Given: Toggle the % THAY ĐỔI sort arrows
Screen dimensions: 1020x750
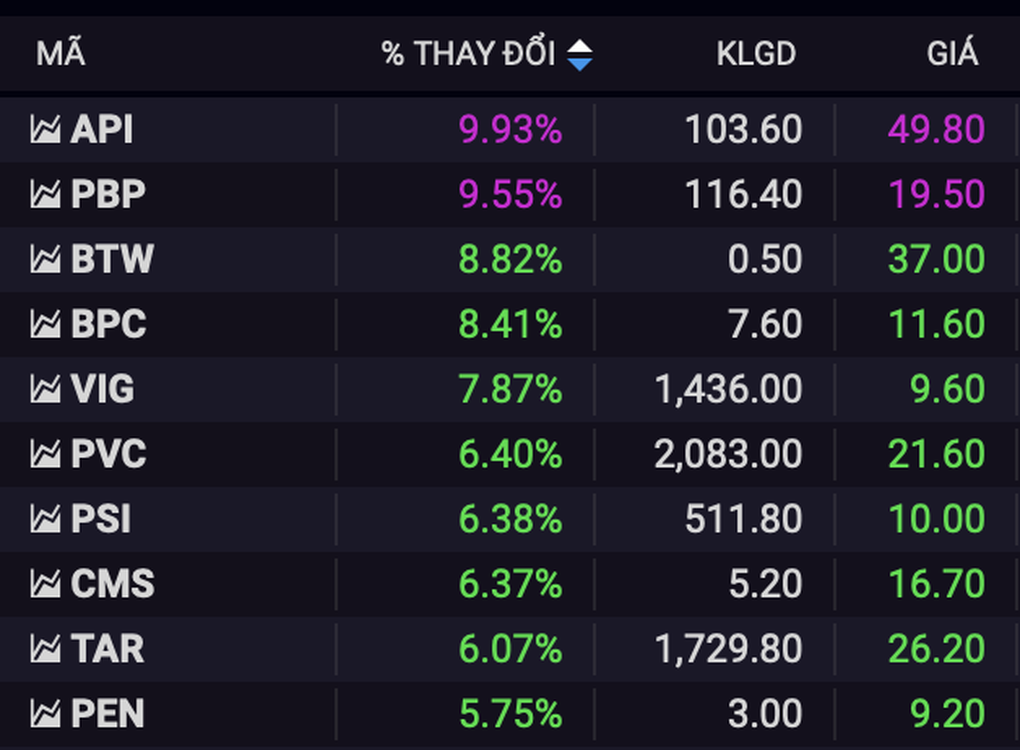Looking at the screenshot, I should (579, 55).
